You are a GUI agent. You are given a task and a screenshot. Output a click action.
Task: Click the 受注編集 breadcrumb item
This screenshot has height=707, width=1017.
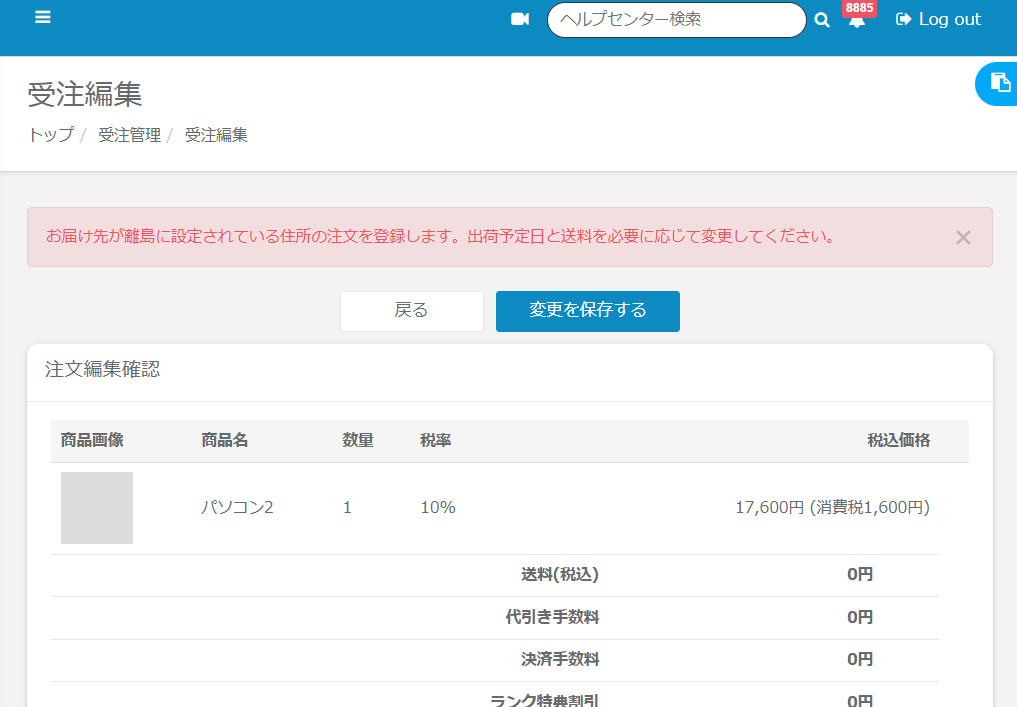pos(216,135)
